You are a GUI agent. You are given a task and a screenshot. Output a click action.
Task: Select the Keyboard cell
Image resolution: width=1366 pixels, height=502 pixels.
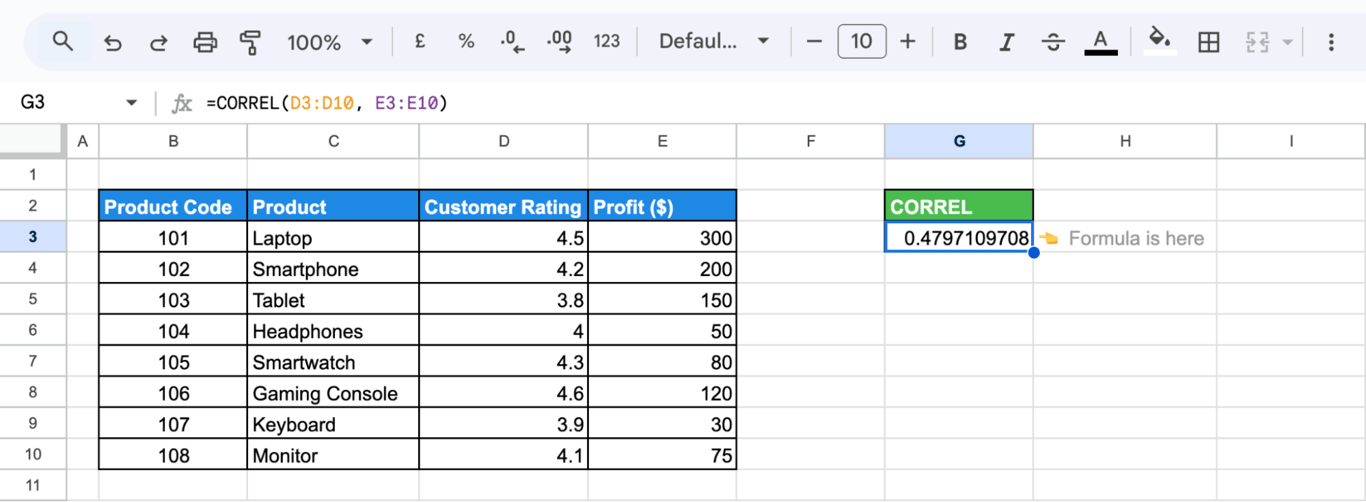click(333, 424)
